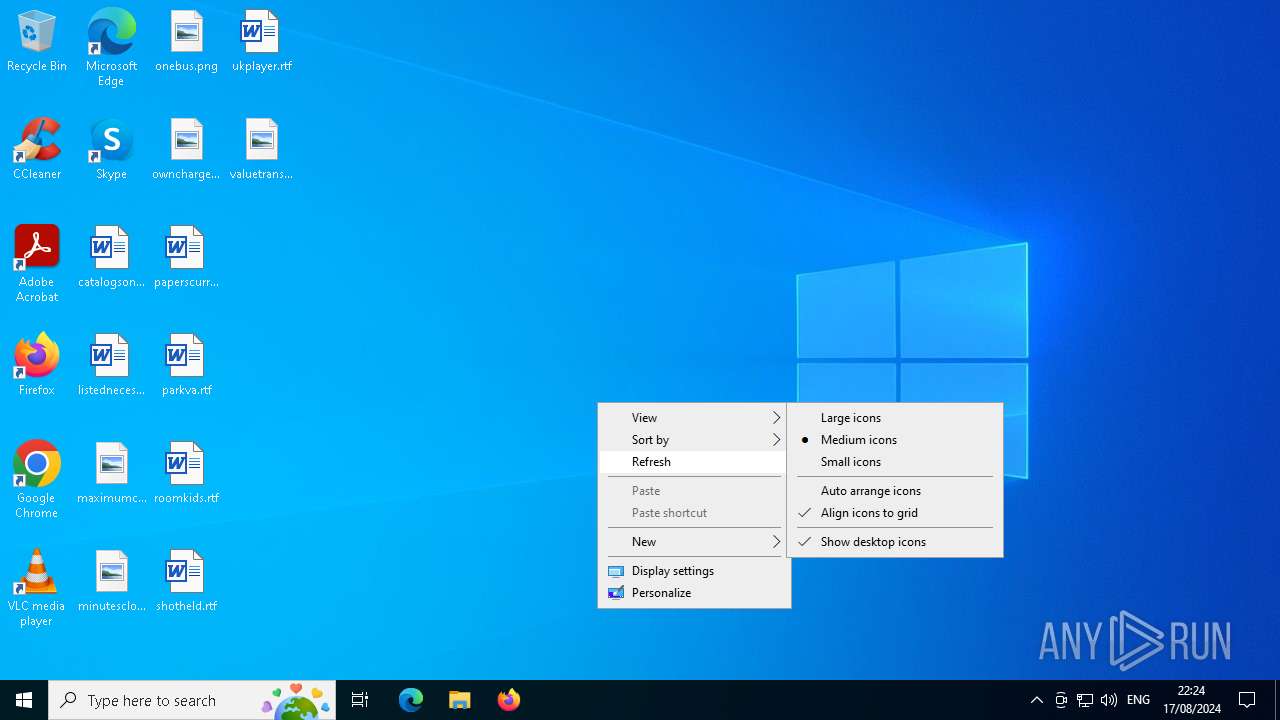Viewport: 1280px width, 720px height.
Task: Click Refresh in the context menu
Action: pyautogui.click(x=694, y=462)
